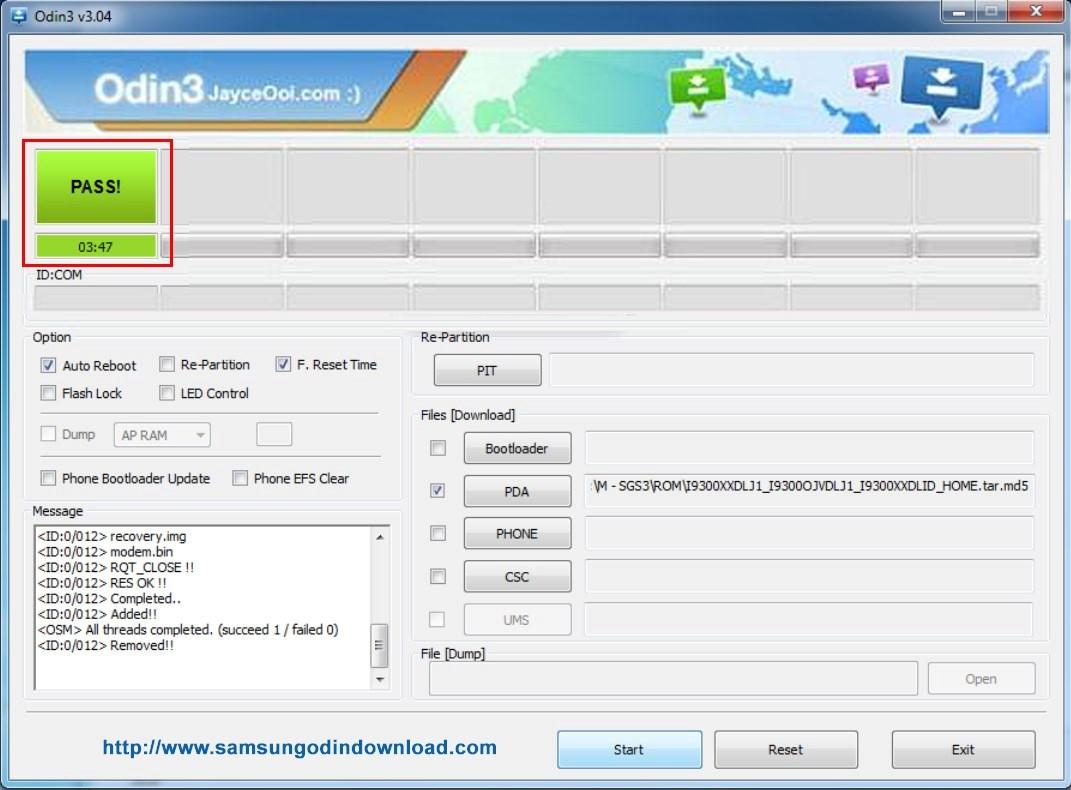Select the 'Completed..' log line
Screen dimensions: 1071x790
tap(109, 599)
